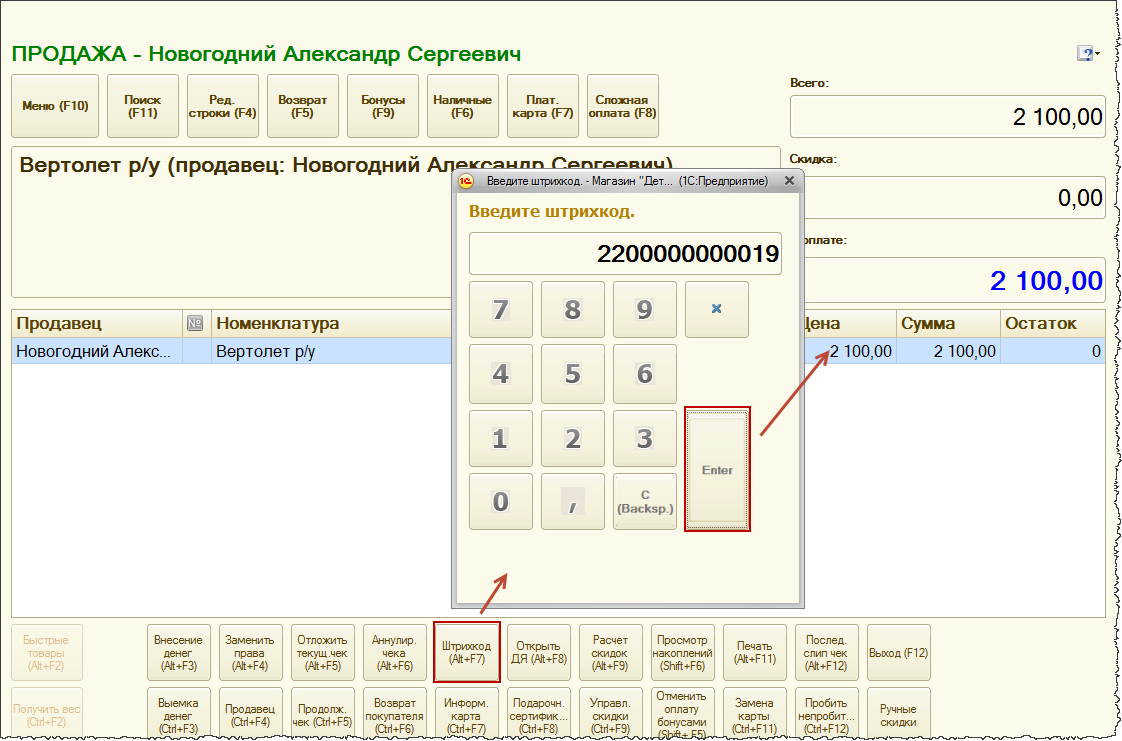Tap keypad digit 2

point(572,438)
